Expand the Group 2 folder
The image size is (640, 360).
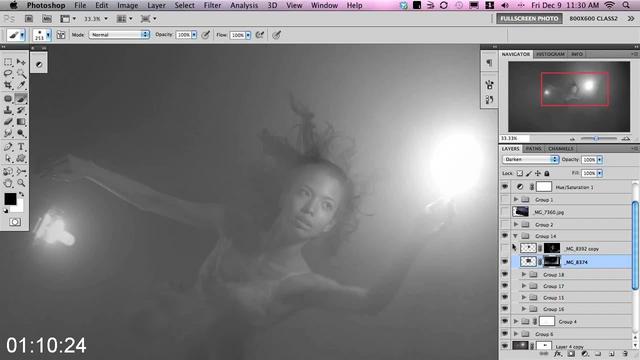pyautogui.click(x=516, y=224)
